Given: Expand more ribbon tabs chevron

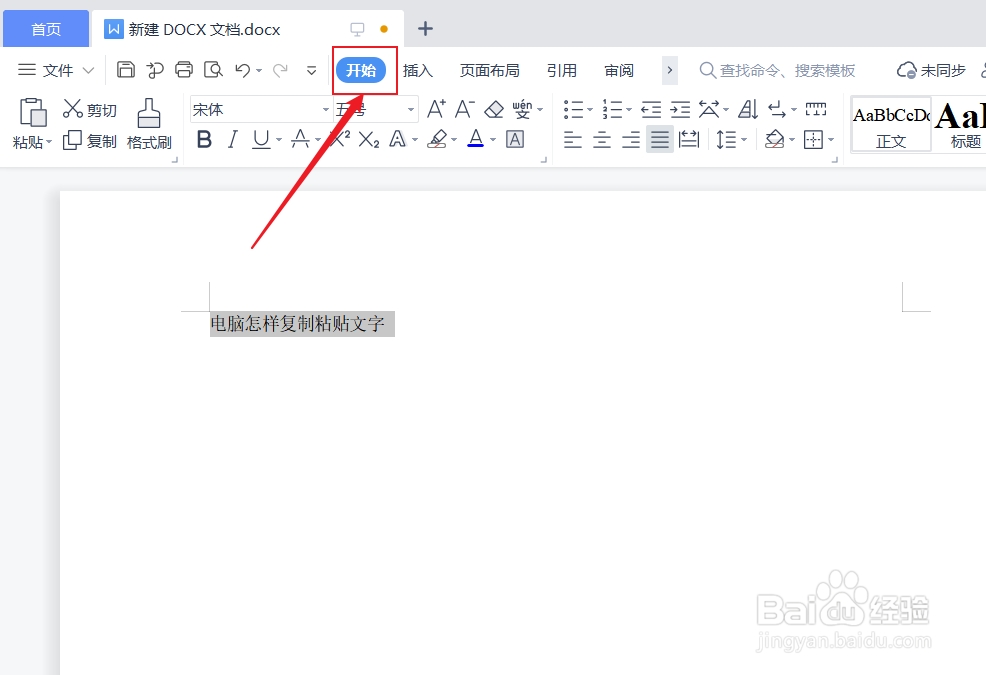Looking at the screenshot, I should tap(670, 70).
